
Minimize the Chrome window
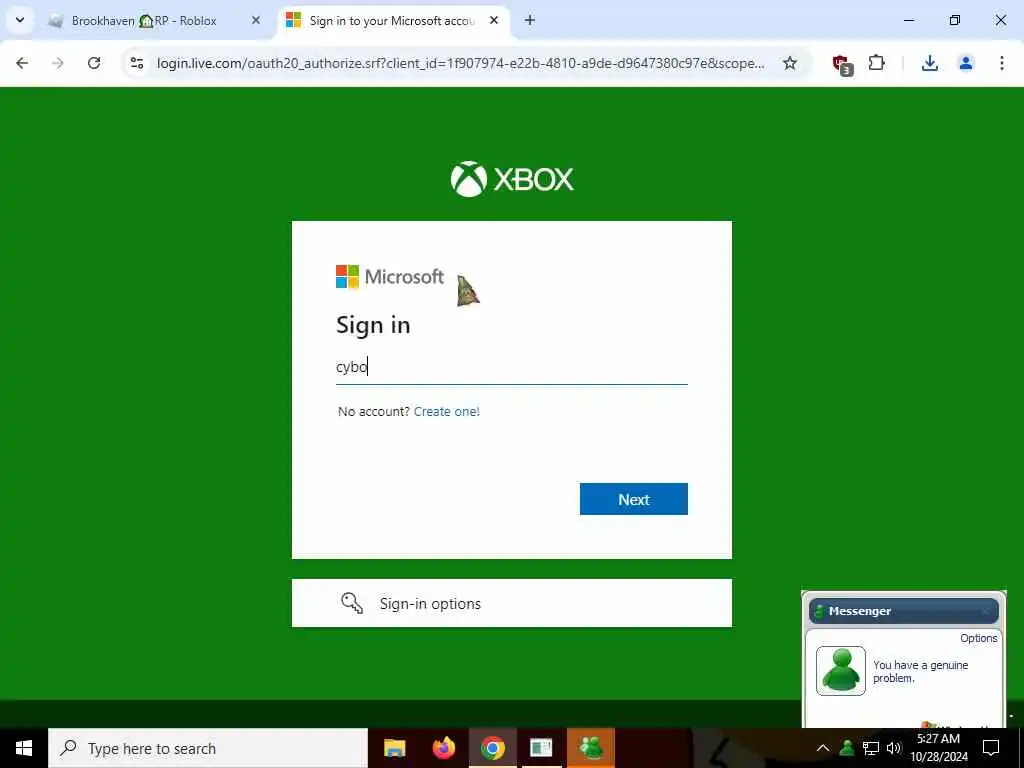pyautogui.click(x=908, y=20)
